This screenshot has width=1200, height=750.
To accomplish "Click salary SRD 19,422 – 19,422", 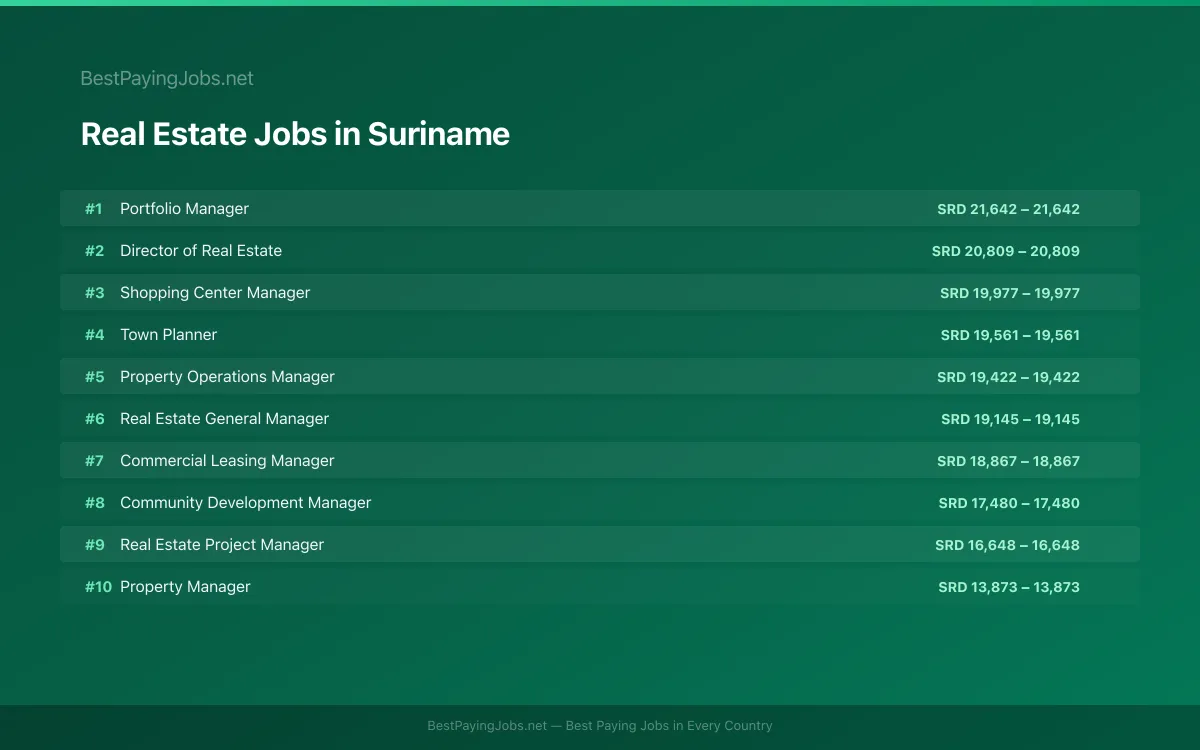I will (1008, 377).
